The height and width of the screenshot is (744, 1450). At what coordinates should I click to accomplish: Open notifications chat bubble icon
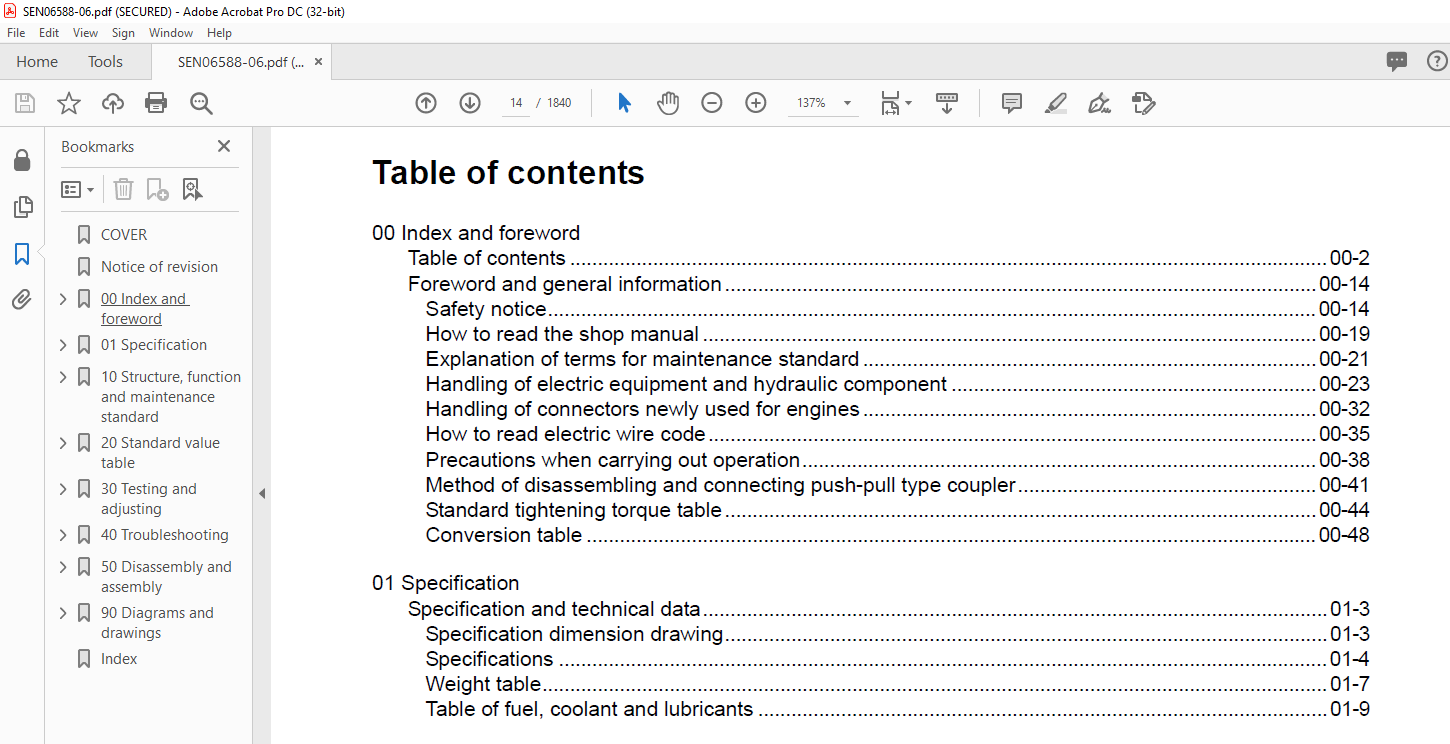pos(1397,61)
